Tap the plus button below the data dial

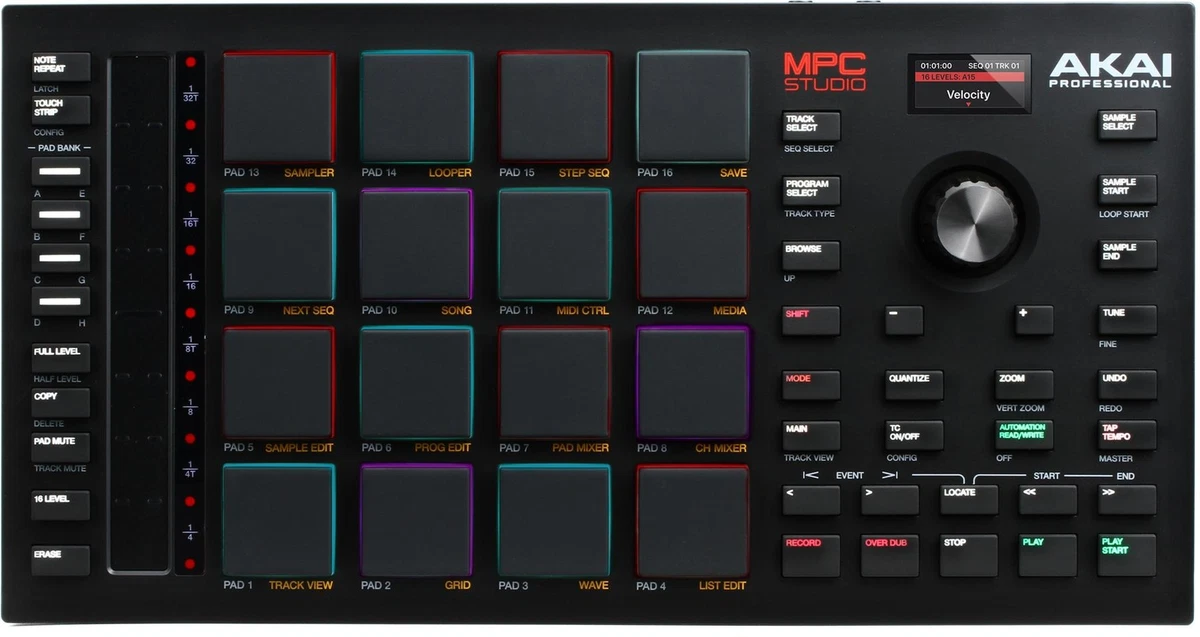tap(1035, 320)
